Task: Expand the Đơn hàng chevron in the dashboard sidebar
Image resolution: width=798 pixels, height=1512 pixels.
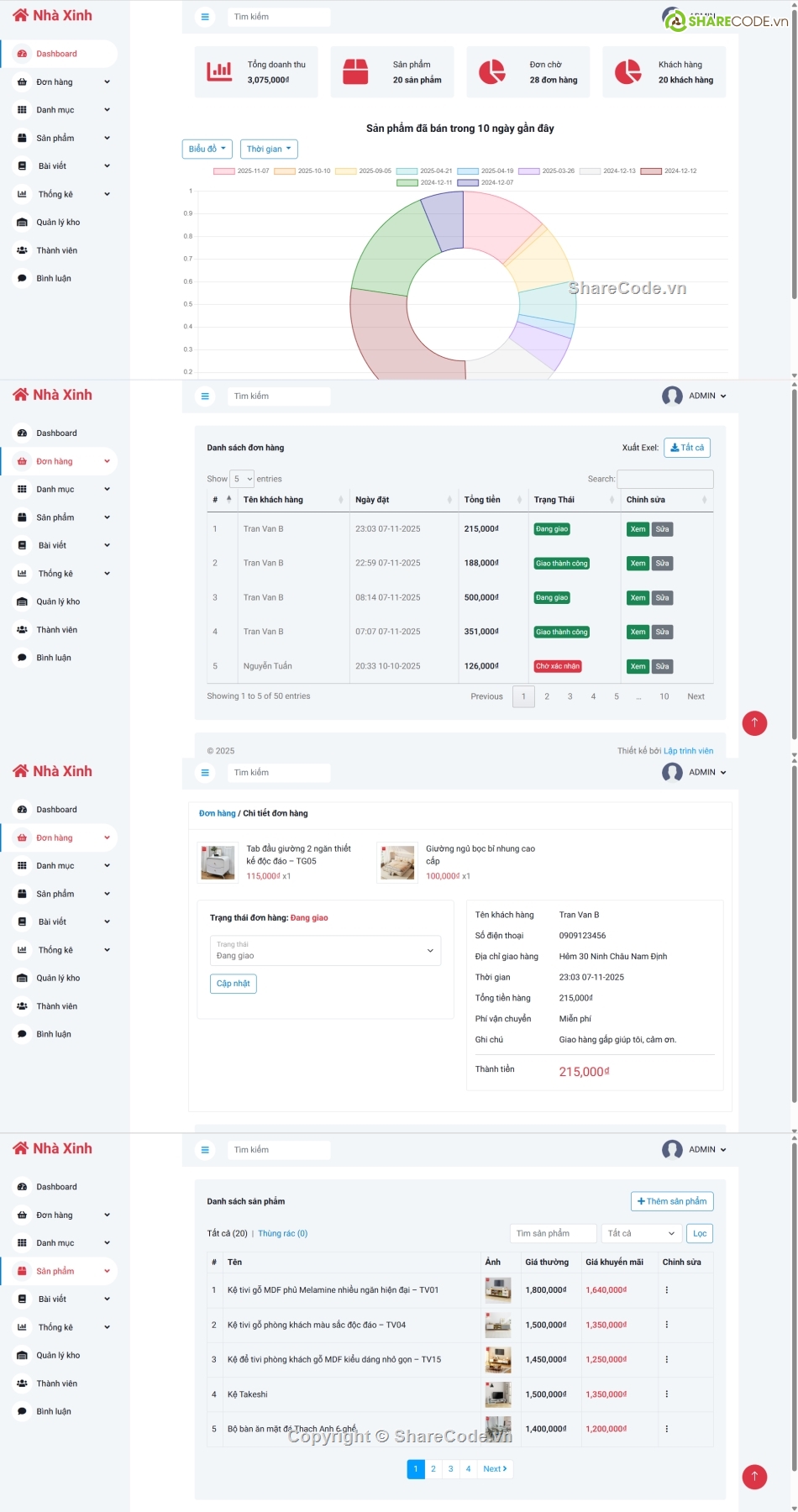Action: coord(107,82)
